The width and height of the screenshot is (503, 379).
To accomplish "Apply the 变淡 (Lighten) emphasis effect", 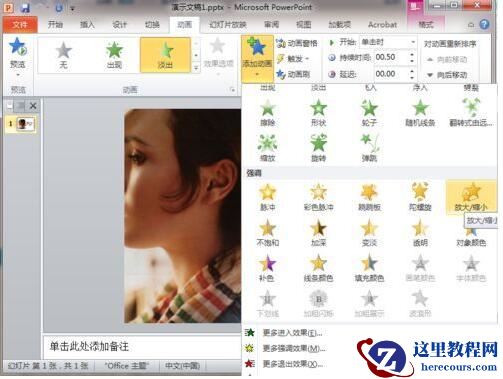I will pyautogui.click(x=369, y=233).
